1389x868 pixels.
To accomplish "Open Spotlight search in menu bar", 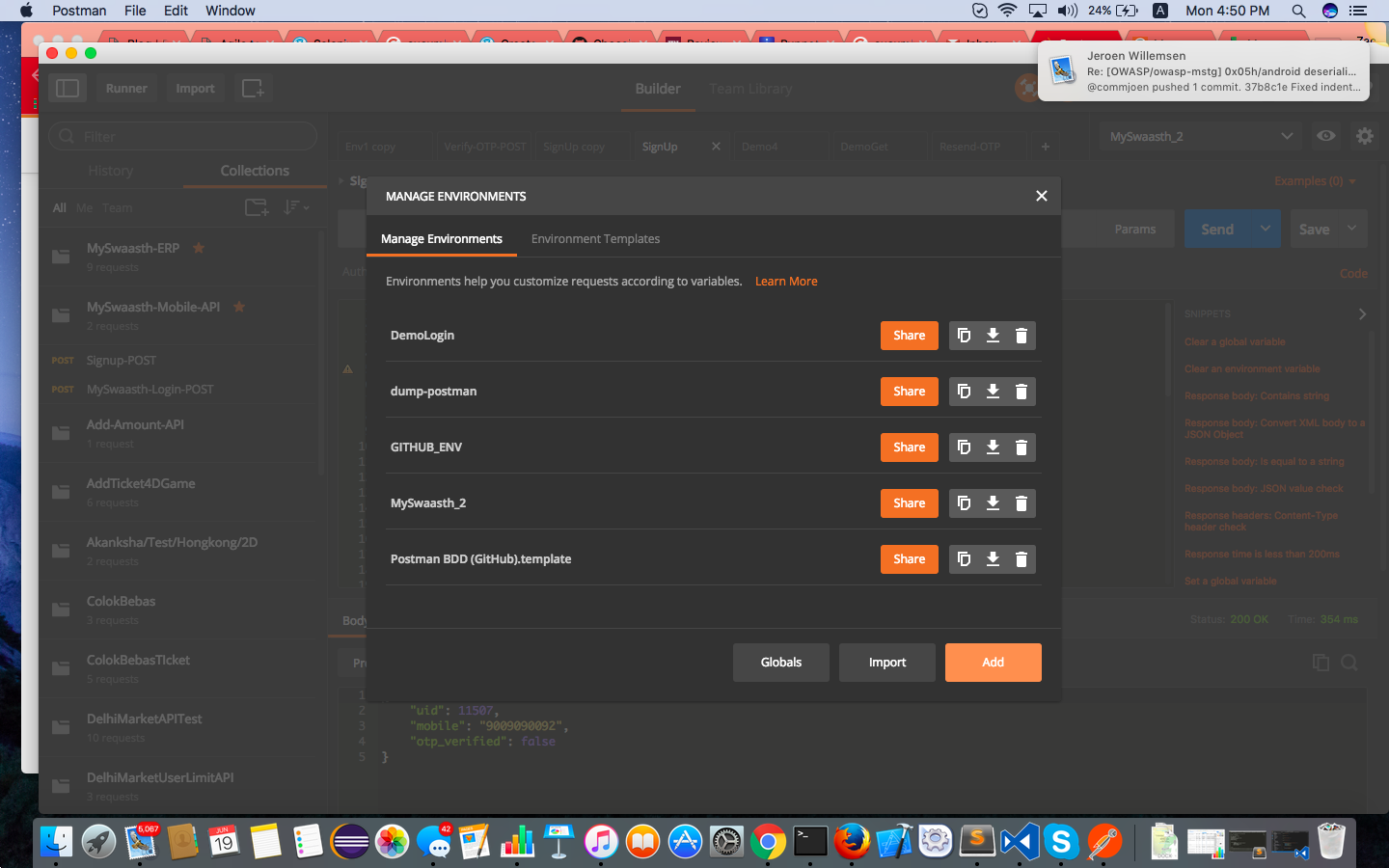I will pyautogui.click(x=1298, y=11).
